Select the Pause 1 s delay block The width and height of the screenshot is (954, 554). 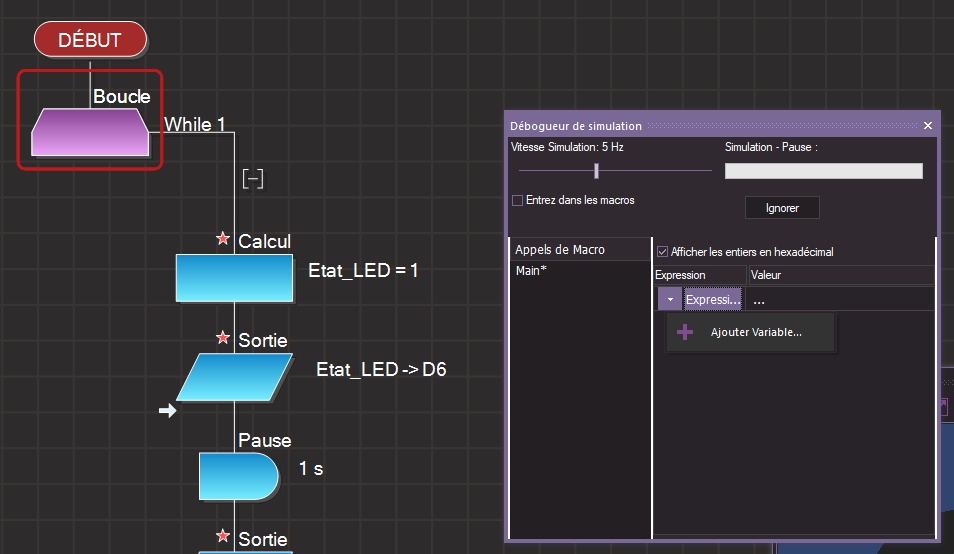[x=238, y=476]
